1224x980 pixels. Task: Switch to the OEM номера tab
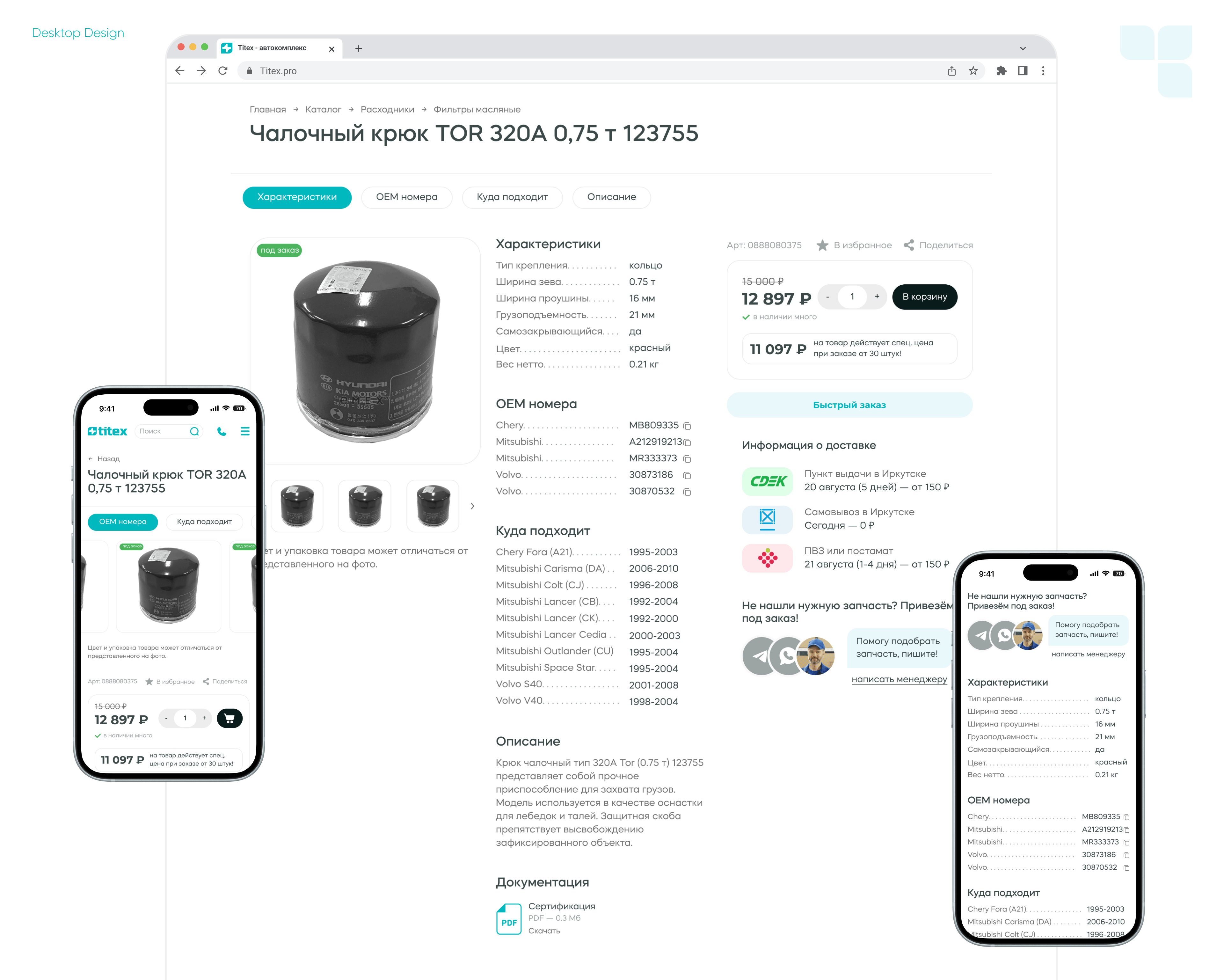406,198
